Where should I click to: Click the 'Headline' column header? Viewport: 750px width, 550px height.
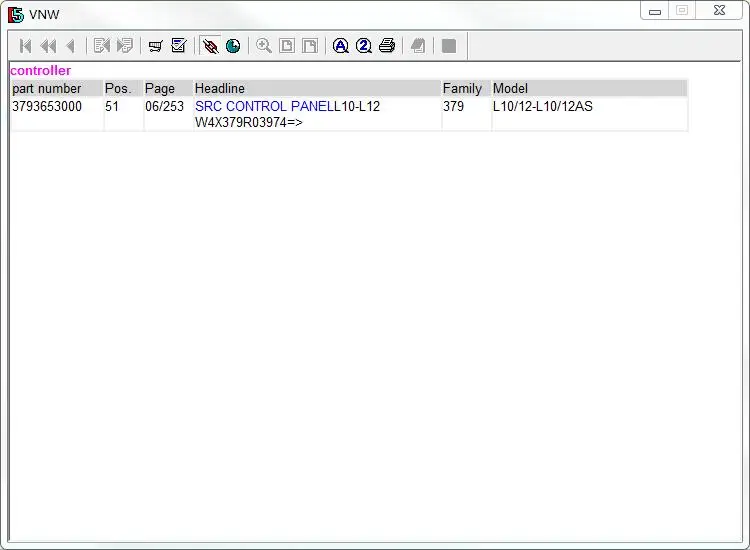click(x=317, y=88)
